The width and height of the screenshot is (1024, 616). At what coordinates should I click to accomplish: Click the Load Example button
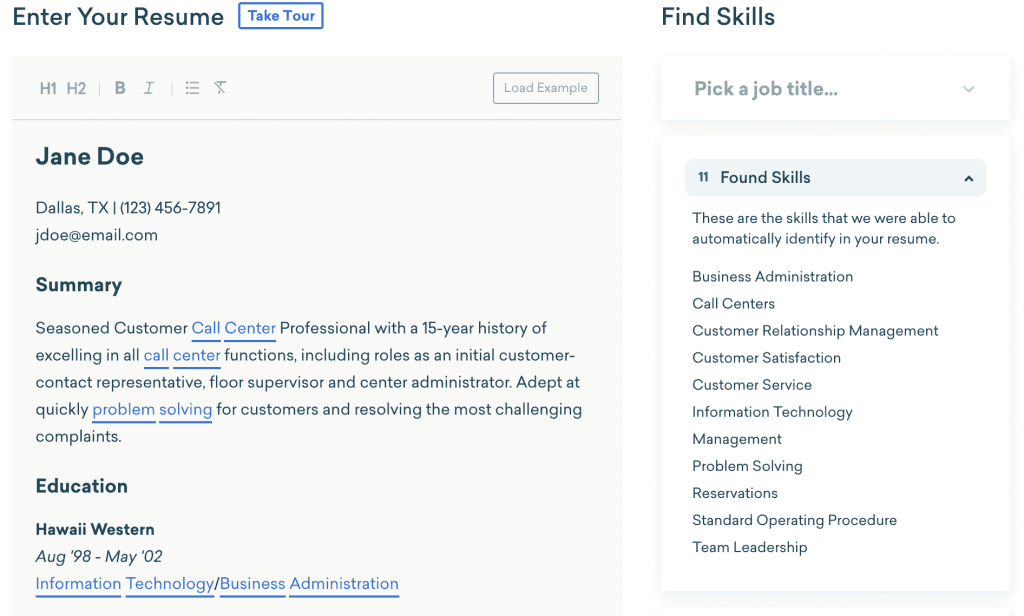coord(545,88)
